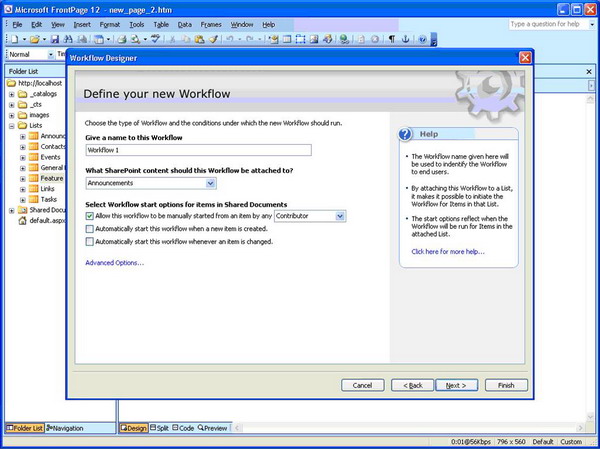600x449 pixels.
Task: Open the Frames menu
Action: click(x=211, y=24)
